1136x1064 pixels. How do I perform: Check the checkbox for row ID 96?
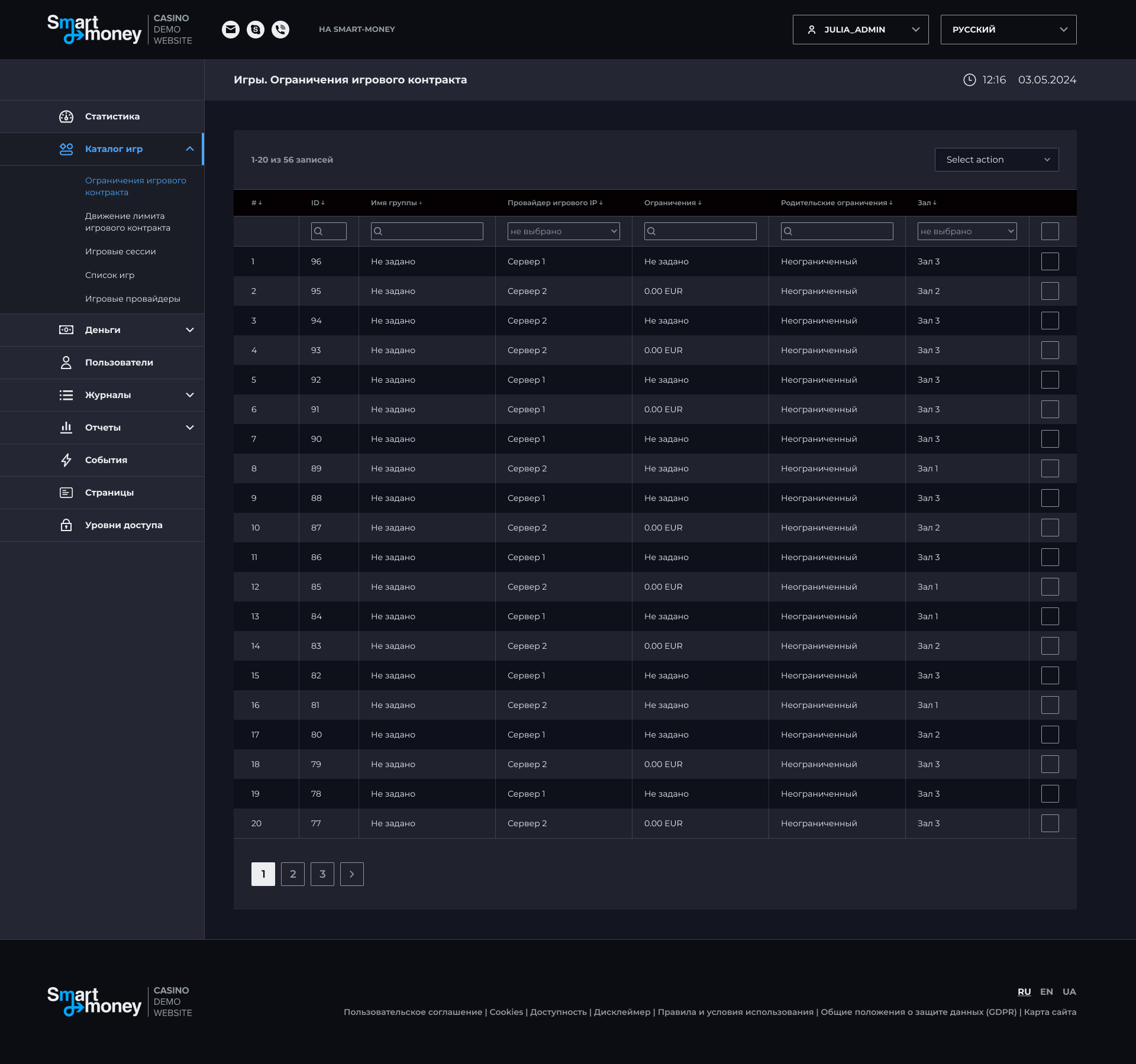click(1050, 261)
